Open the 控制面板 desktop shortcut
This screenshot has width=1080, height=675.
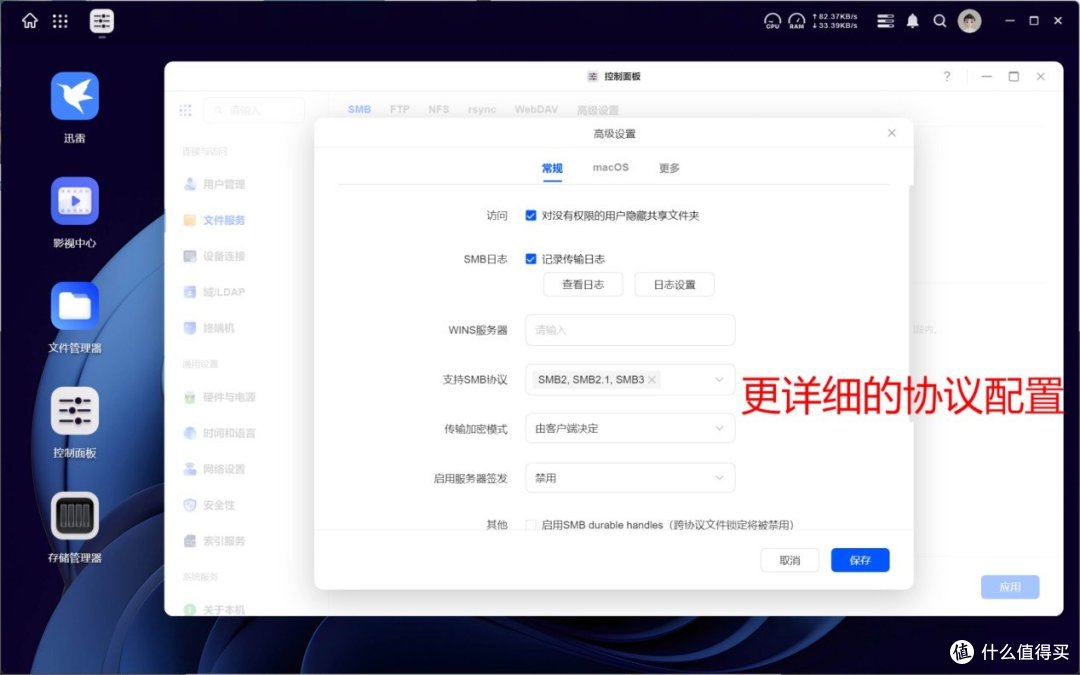coord(74,411)
